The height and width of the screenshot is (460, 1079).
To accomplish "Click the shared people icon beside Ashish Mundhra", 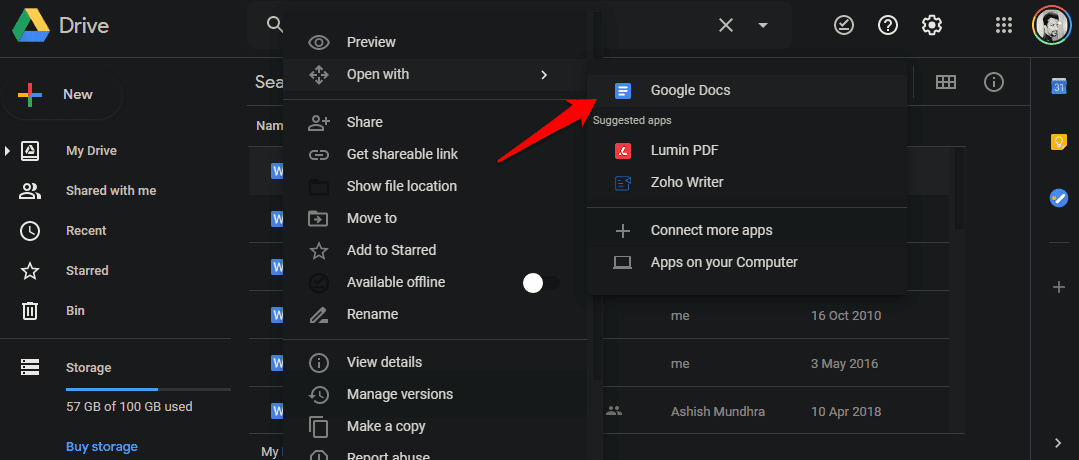I will 614,411.
